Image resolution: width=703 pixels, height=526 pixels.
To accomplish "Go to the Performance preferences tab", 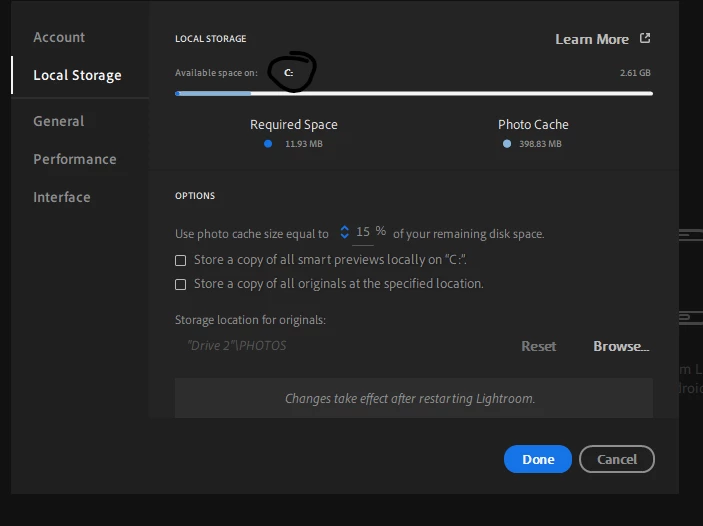I will [x=75, y=159].
